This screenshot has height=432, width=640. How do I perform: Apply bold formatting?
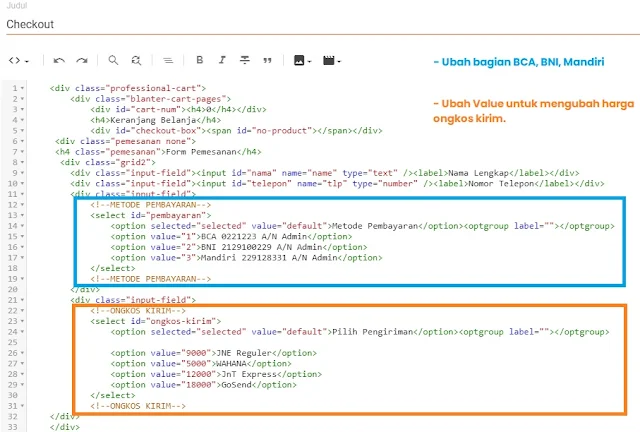(x=200, y=60)
